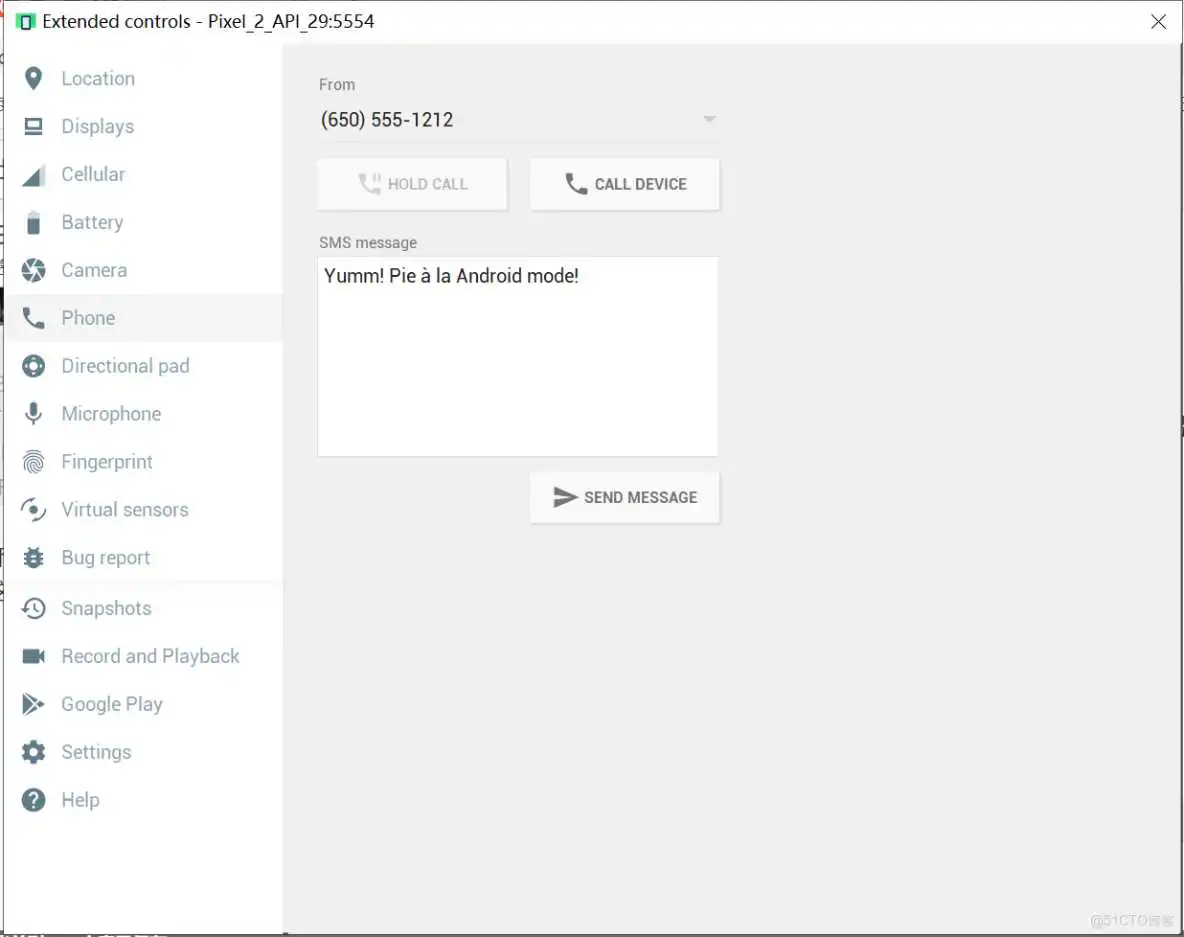Open Record and Playback section
The image size is (1184, 937).
pos(150,656)
